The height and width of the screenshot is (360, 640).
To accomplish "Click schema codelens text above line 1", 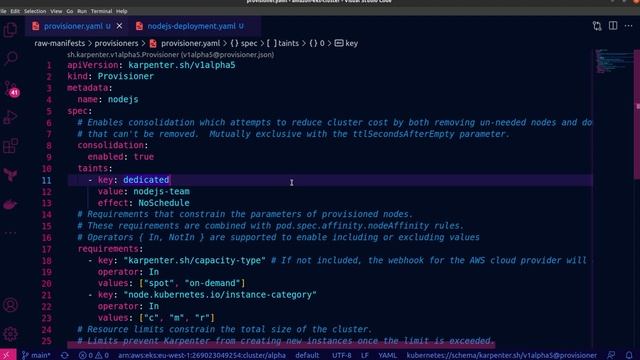I will [x=171, y=55].
